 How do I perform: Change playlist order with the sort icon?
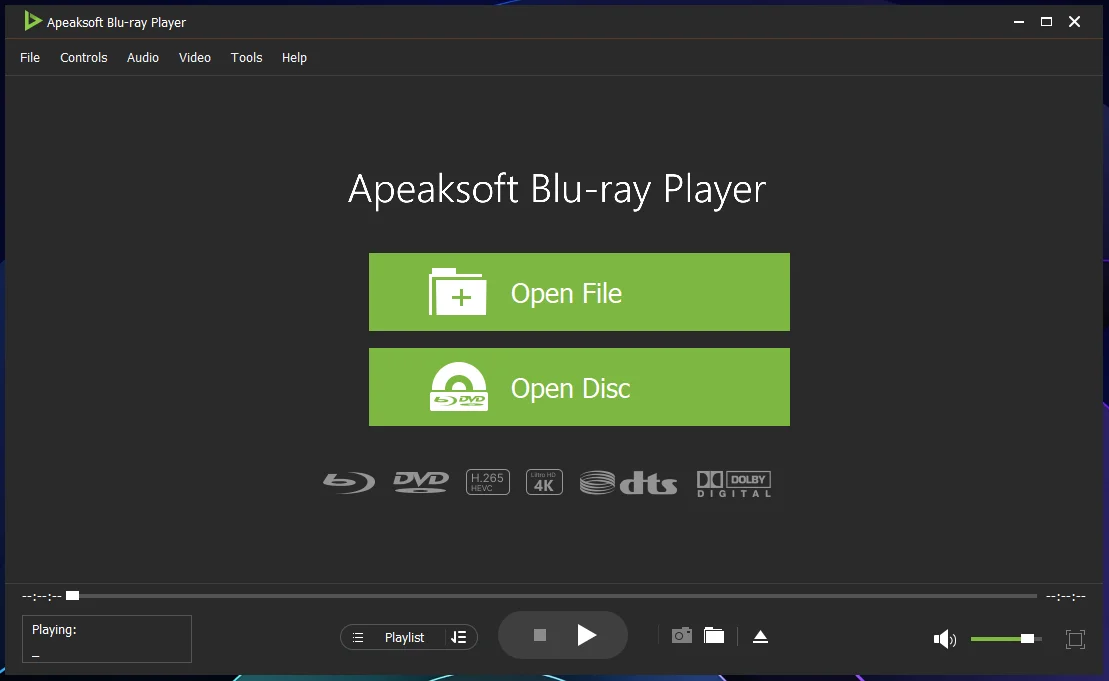click(458, 637)
